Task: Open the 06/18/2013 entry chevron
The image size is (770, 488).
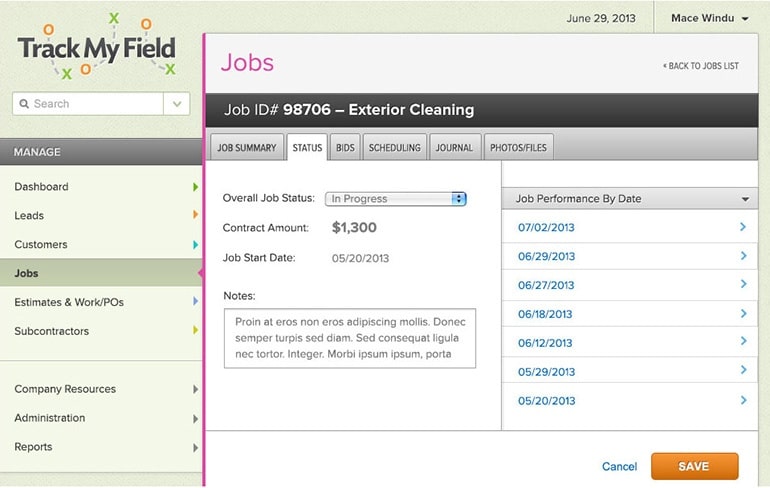Action: pos(743,314)
